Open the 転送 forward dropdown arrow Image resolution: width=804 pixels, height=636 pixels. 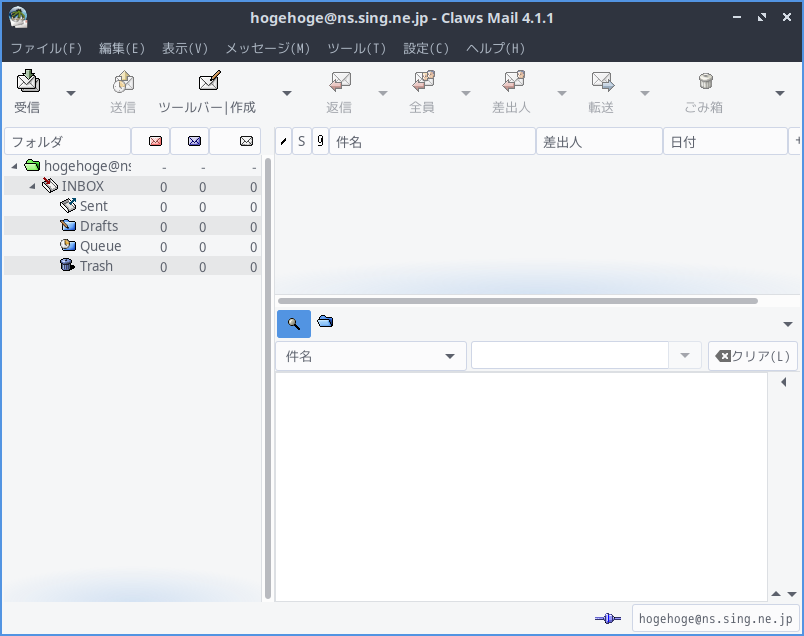point(645,93)
